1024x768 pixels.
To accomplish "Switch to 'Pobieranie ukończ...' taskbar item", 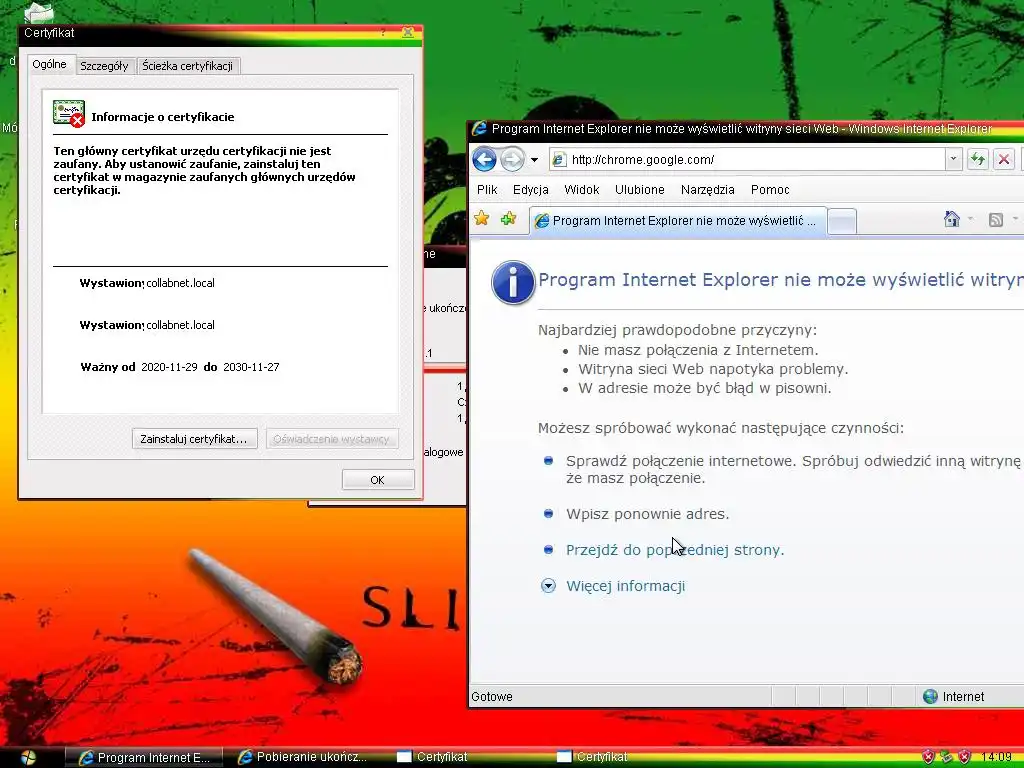I will (x=304, y=757).
